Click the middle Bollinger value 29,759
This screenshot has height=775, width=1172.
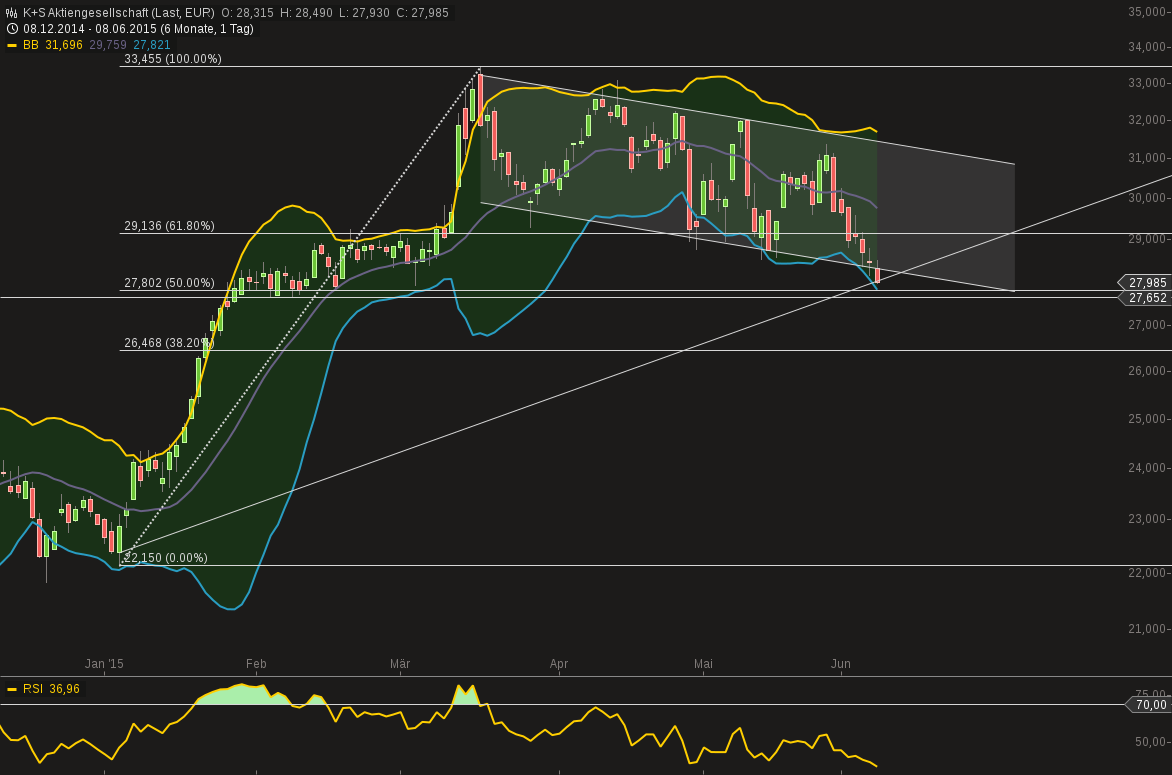point(108,45)
